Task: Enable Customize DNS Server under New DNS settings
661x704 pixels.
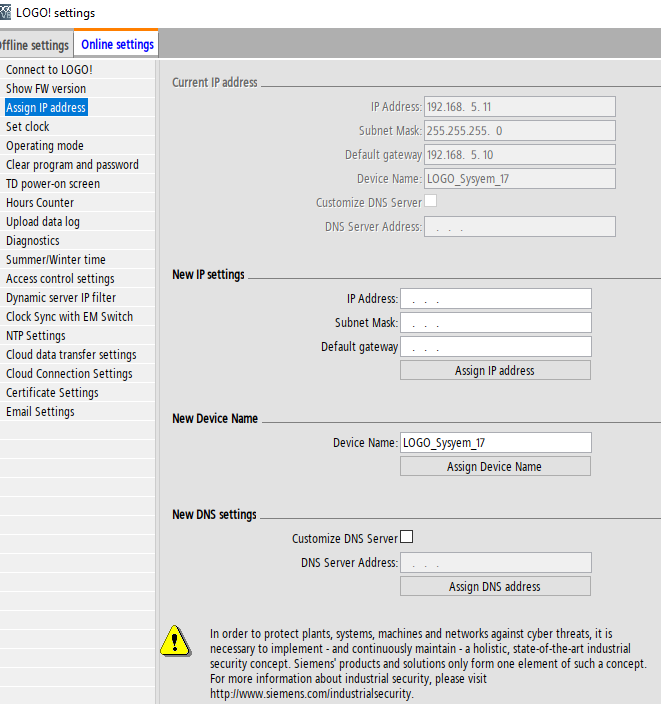Action: pos(406,537)
